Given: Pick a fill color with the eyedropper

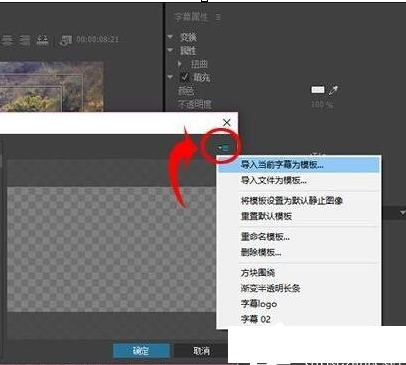Looking at the screenshot, I should coord(333,90).
